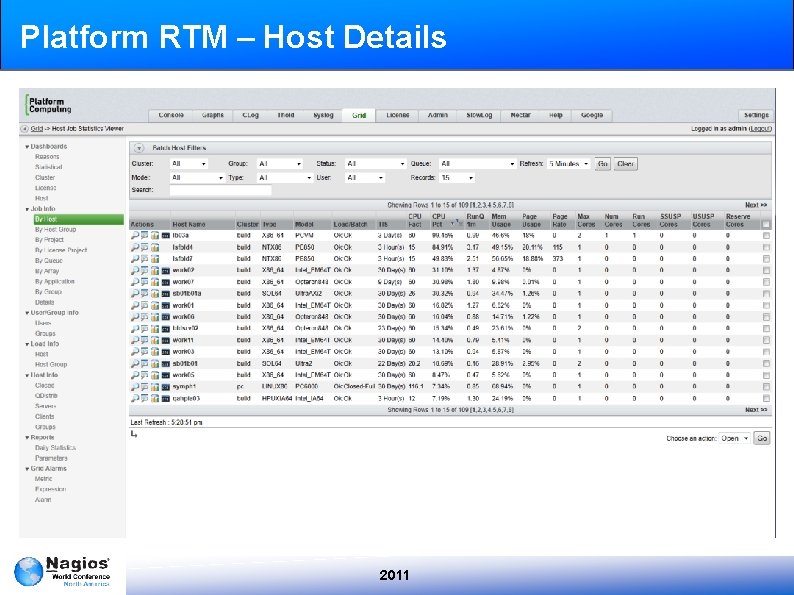Image resolution: width=794 pixels, height=595 pixels.
Task: Click the graph icon in the work01 row
Action: (x=155, y=305)
